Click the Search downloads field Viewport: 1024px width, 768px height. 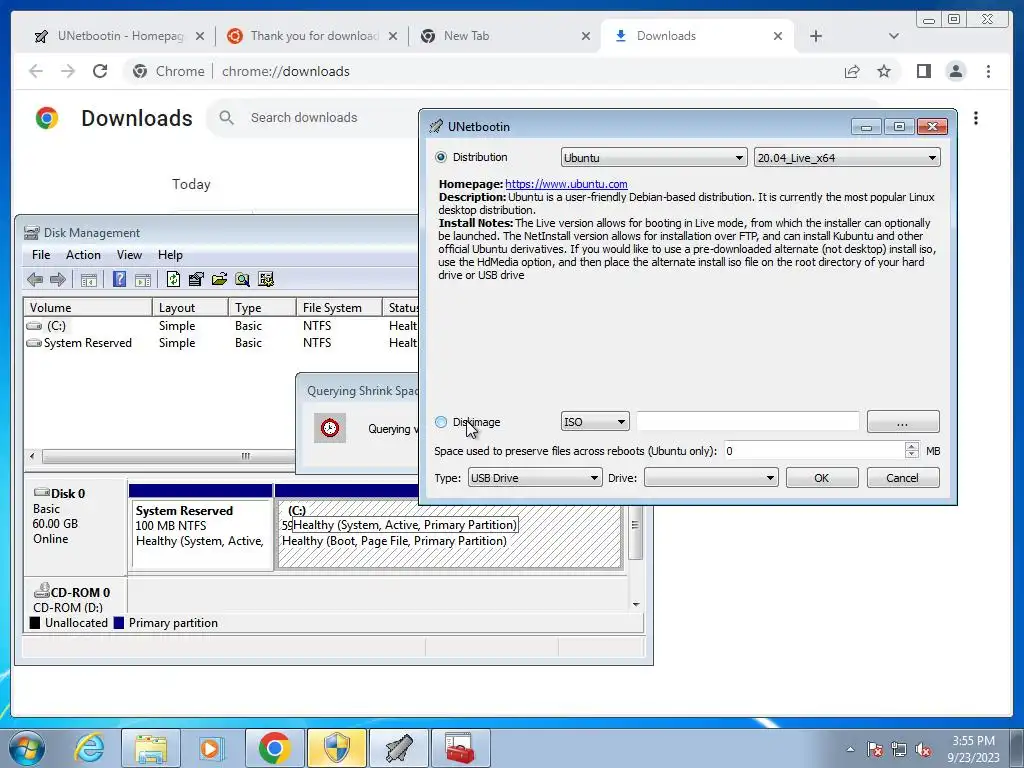pyautogui.click(x=313, y=118)
